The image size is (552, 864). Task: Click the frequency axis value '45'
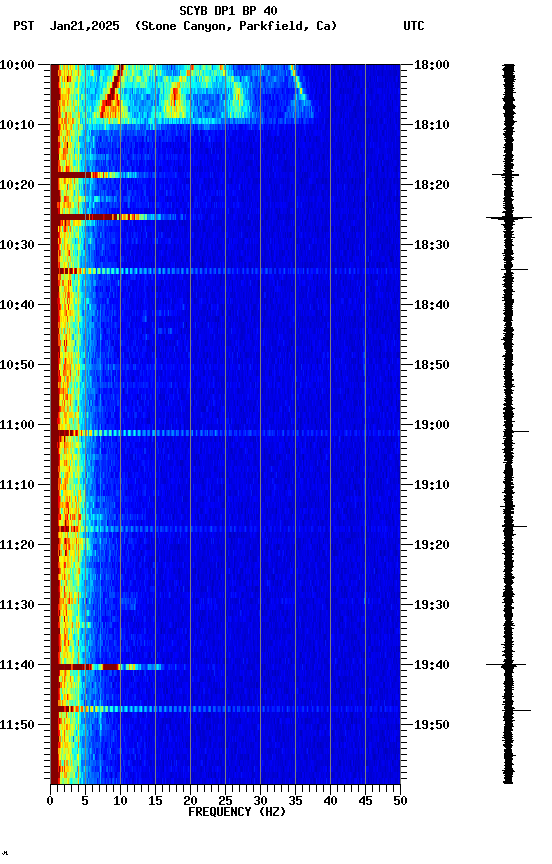365,801
